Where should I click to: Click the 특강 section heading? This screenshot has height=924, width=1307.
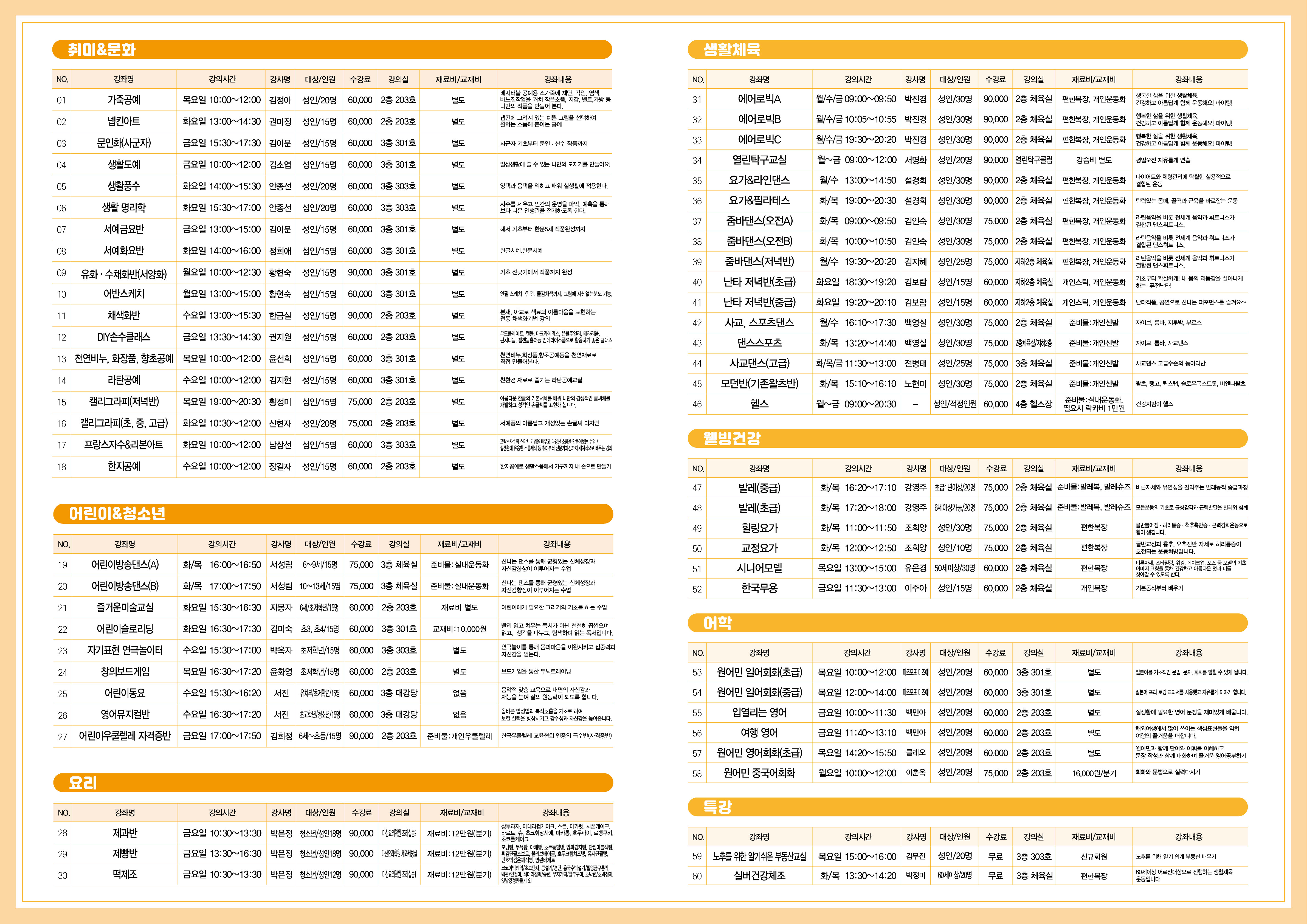[x=717, y=807]
